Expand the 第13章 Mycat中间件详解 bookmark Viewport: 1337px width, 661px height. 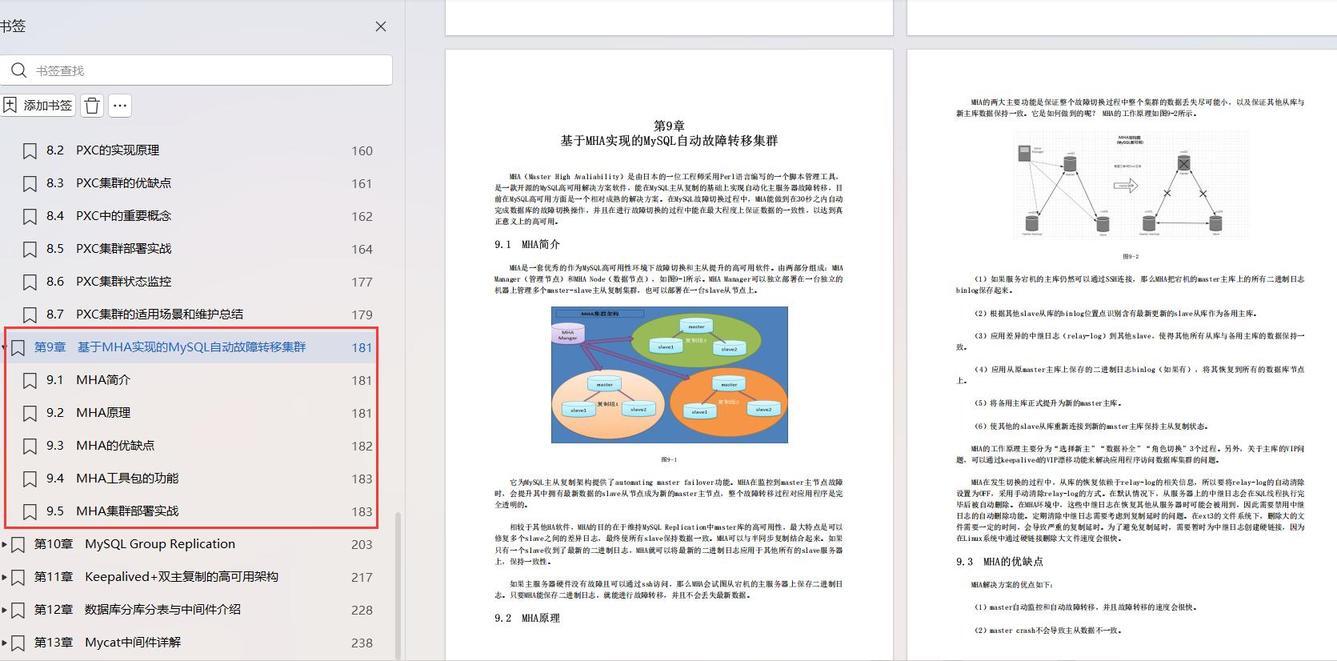tap(4, 643)
